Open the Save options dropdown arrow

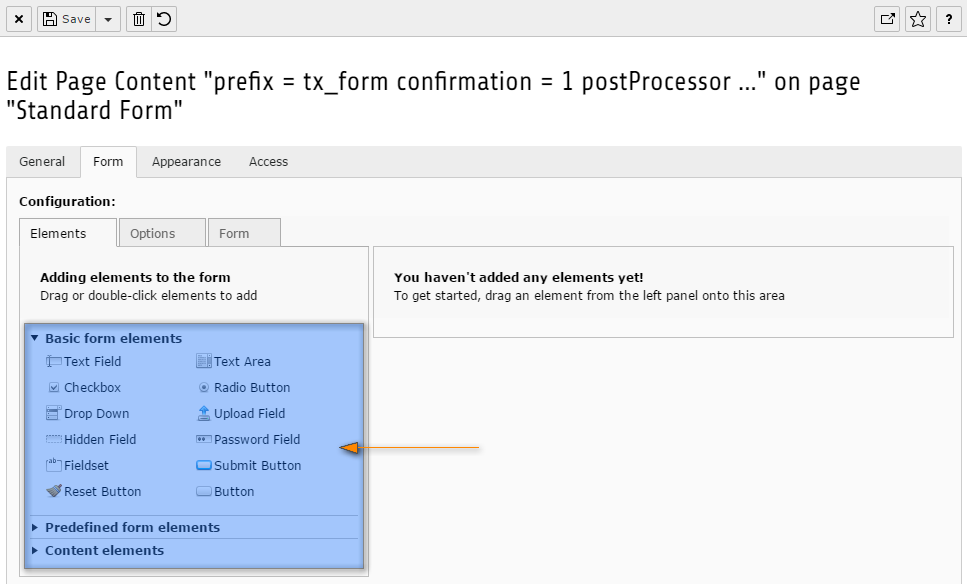(x=108, y=19)
